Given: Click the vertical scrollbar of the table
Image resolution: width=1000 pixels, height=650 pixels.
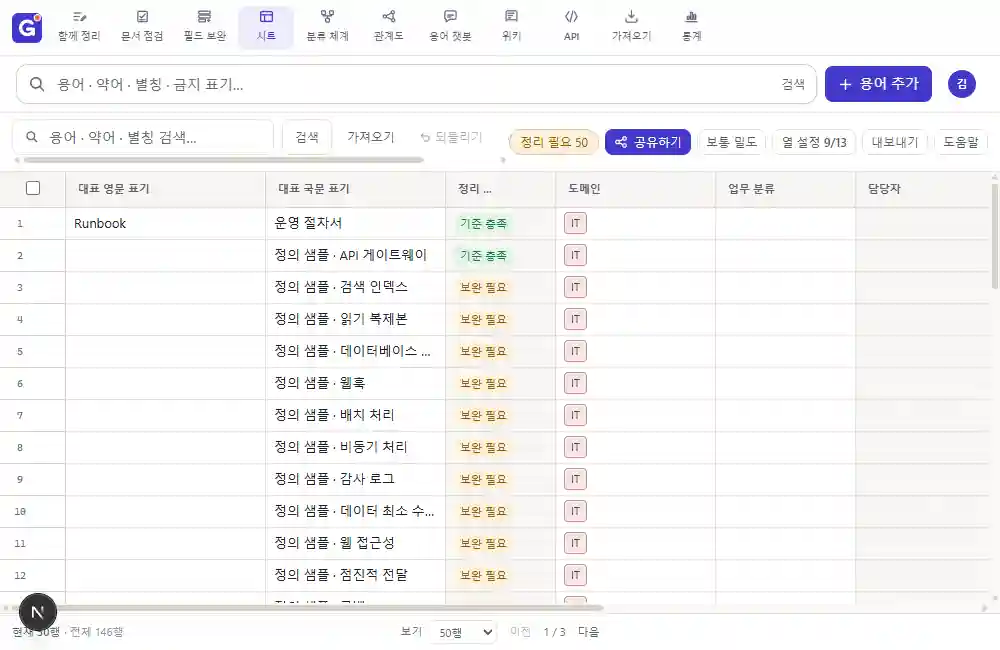Looking at the screenshot, I should 995,236.
